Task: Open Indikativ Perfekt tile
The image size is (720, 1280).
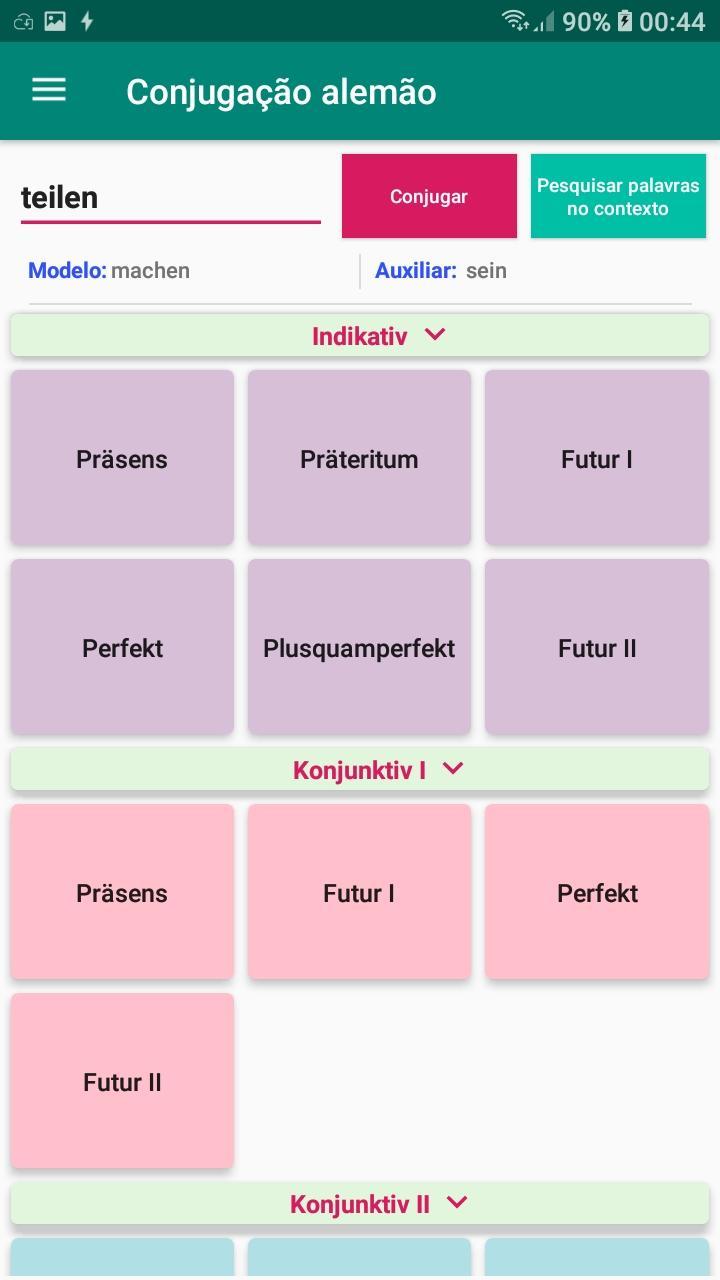Action: [122, 647]
